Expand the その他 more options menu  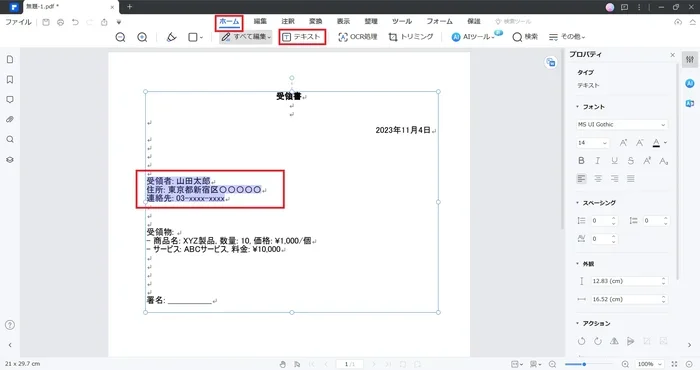pyautogui.click(x=567, y=37)
